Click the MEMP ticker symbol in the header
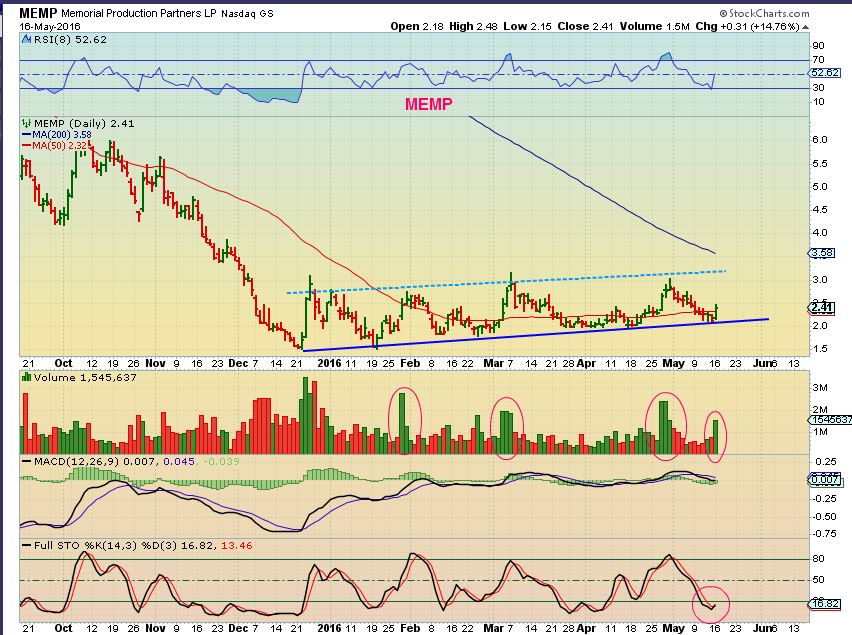Viewport: 852px width, 635px height. (x=38, y=13)
